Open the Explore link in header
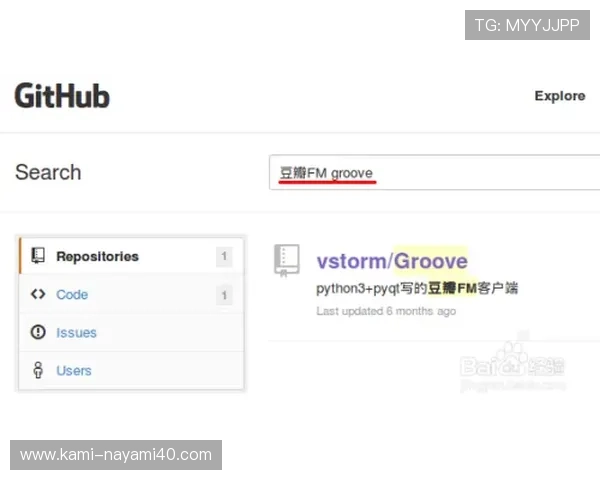600x480 pixels. tap(560, 96)
